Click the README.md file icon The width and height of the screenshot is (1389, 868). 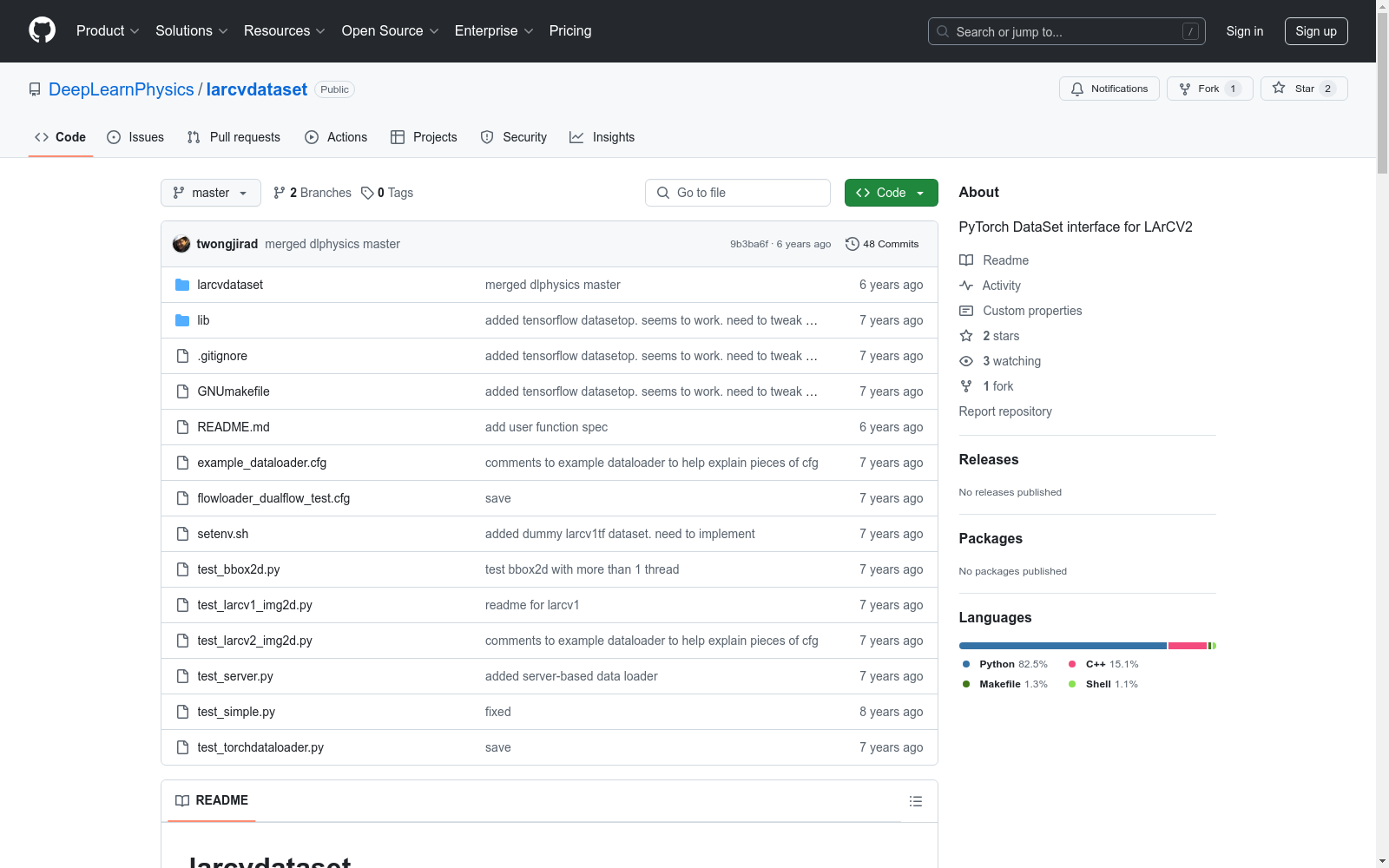pyautogui.click(x=182, y=427)
